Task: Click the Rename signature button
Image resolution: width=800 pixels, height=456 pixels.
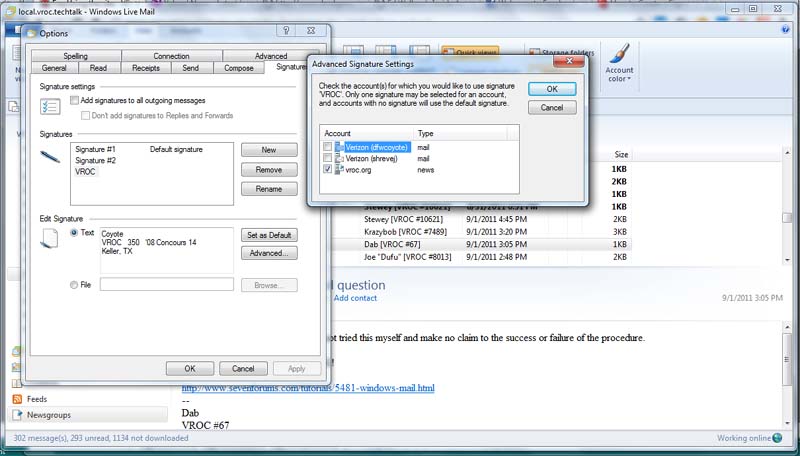Action: click(269, 189)
